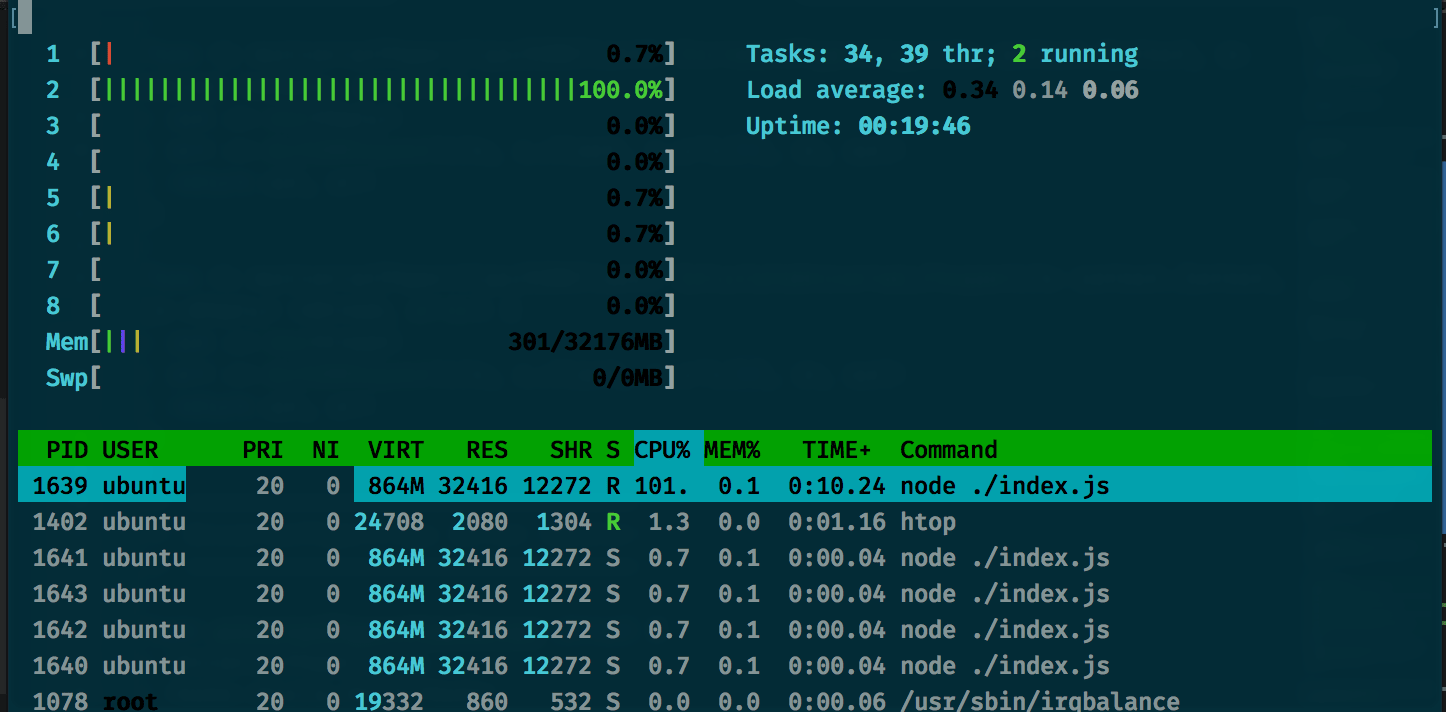Viewport: 1446px width, 712px height.
Task: Sort the list by the VIRT column
Action: tap(395, 450)
